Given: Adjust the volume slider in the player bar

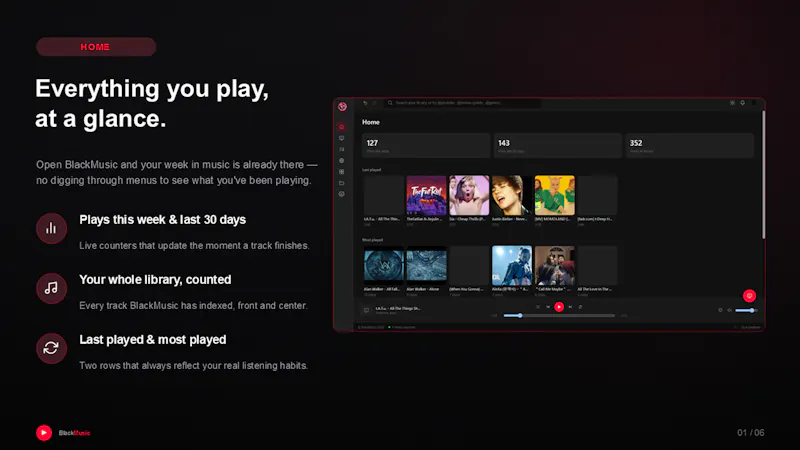Looking at the screenshot, I should 746,310.
